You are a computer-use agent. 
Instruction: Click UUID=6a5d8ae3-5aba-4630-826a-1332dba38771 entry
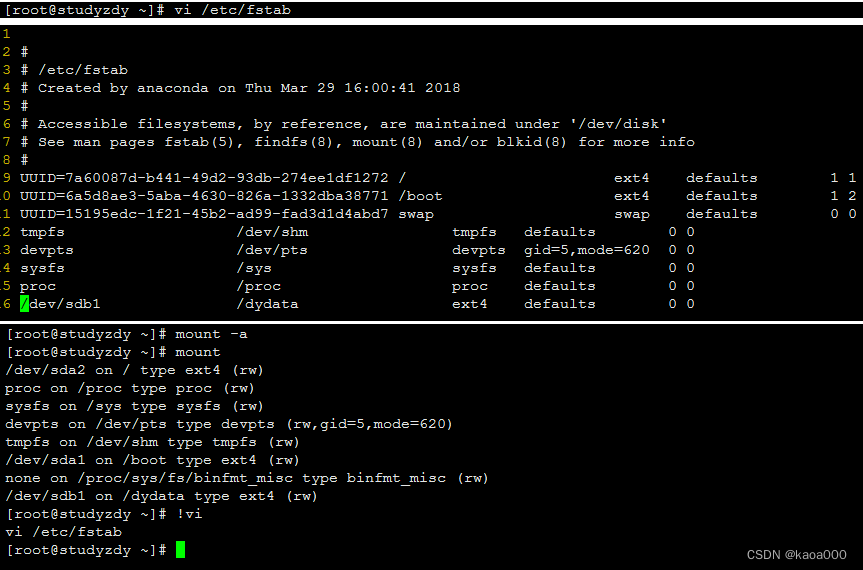204,196
